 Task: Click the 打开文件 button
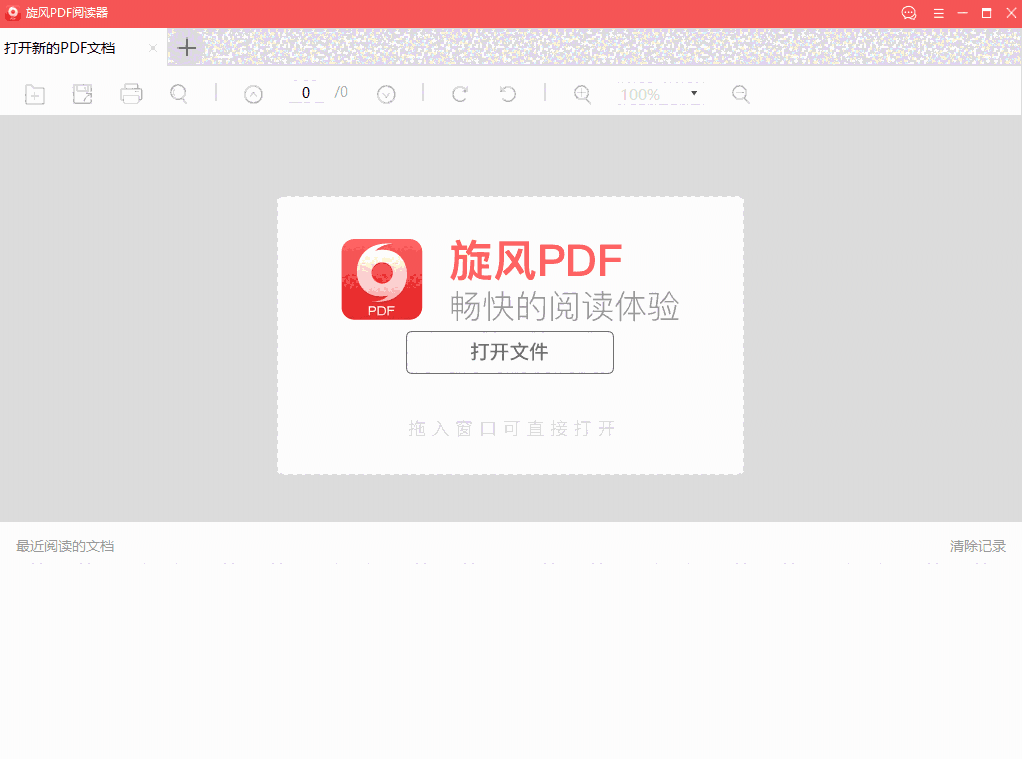pyautogui.click(x=510, y=352)
